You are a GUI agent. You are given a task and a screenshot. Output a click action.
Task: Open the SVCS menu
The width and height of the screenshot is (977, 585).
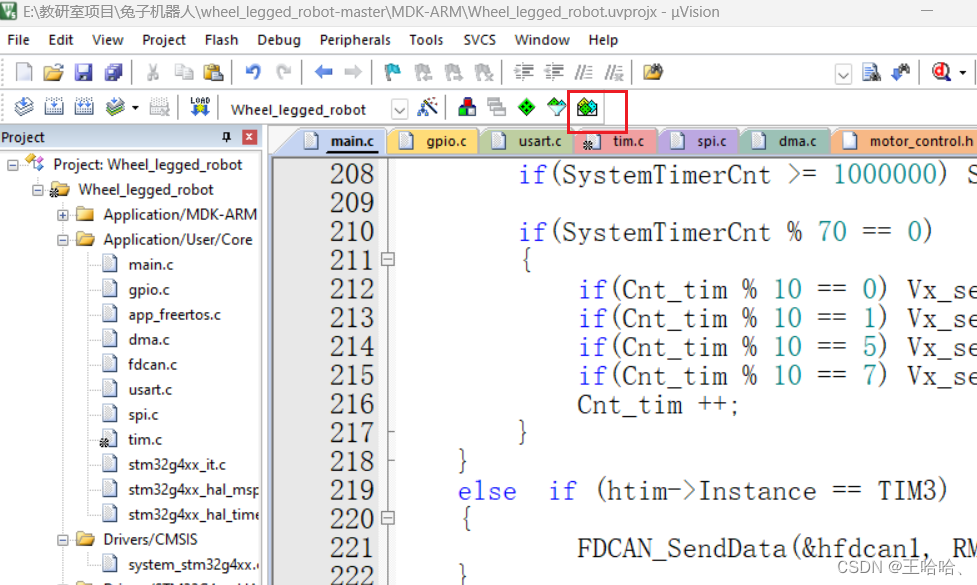[480, 40]
